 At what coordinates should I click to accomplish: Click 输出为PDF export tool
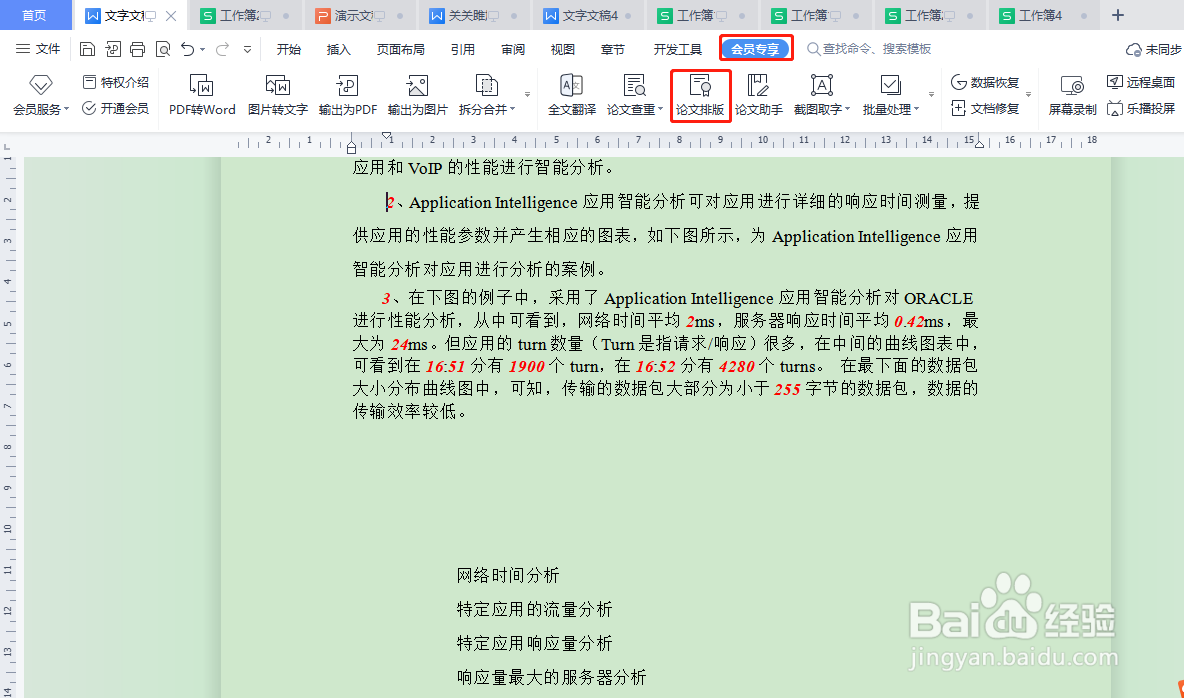pyautogui.click(x=347, y=94)
